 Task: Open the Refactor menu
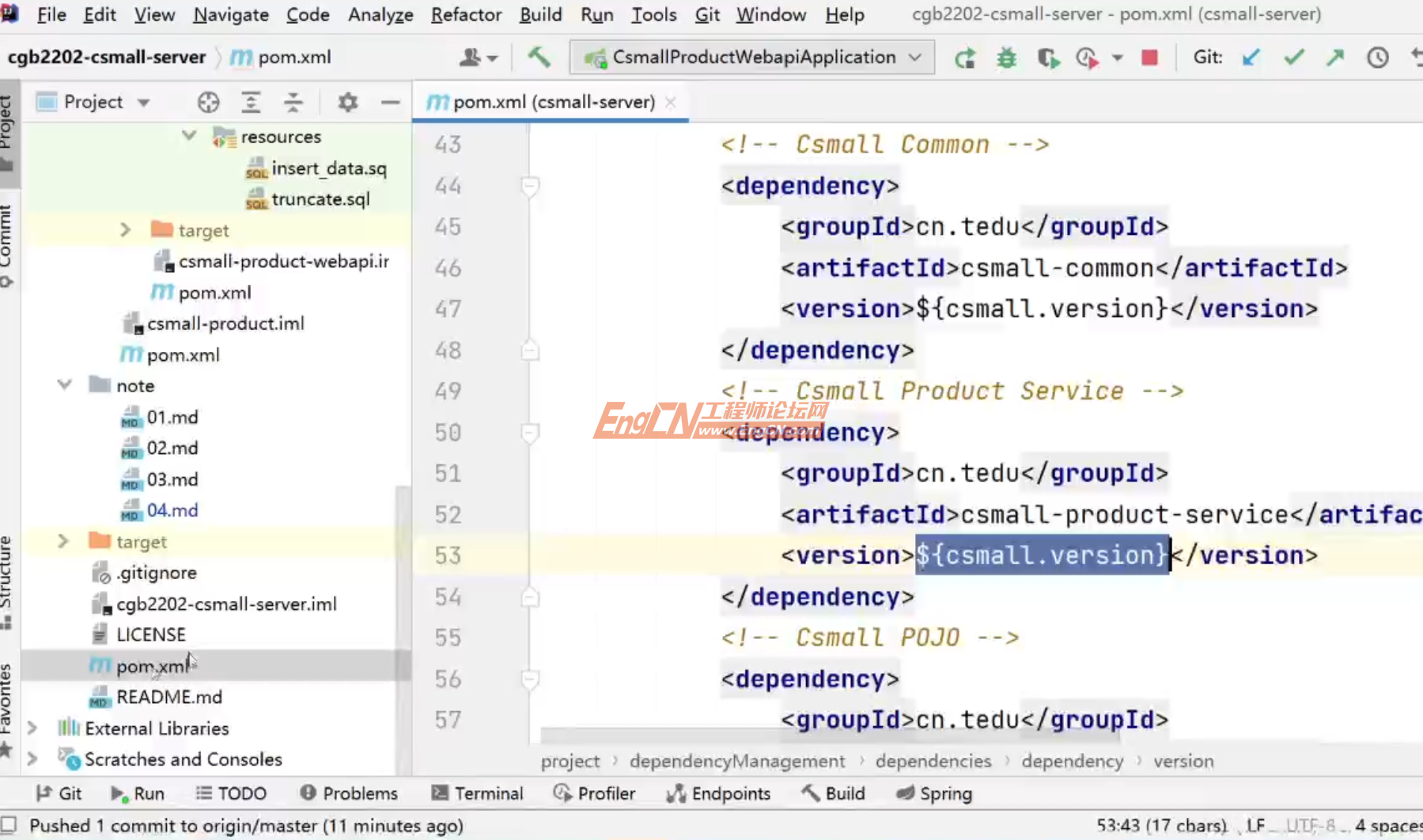pos(465,14)
